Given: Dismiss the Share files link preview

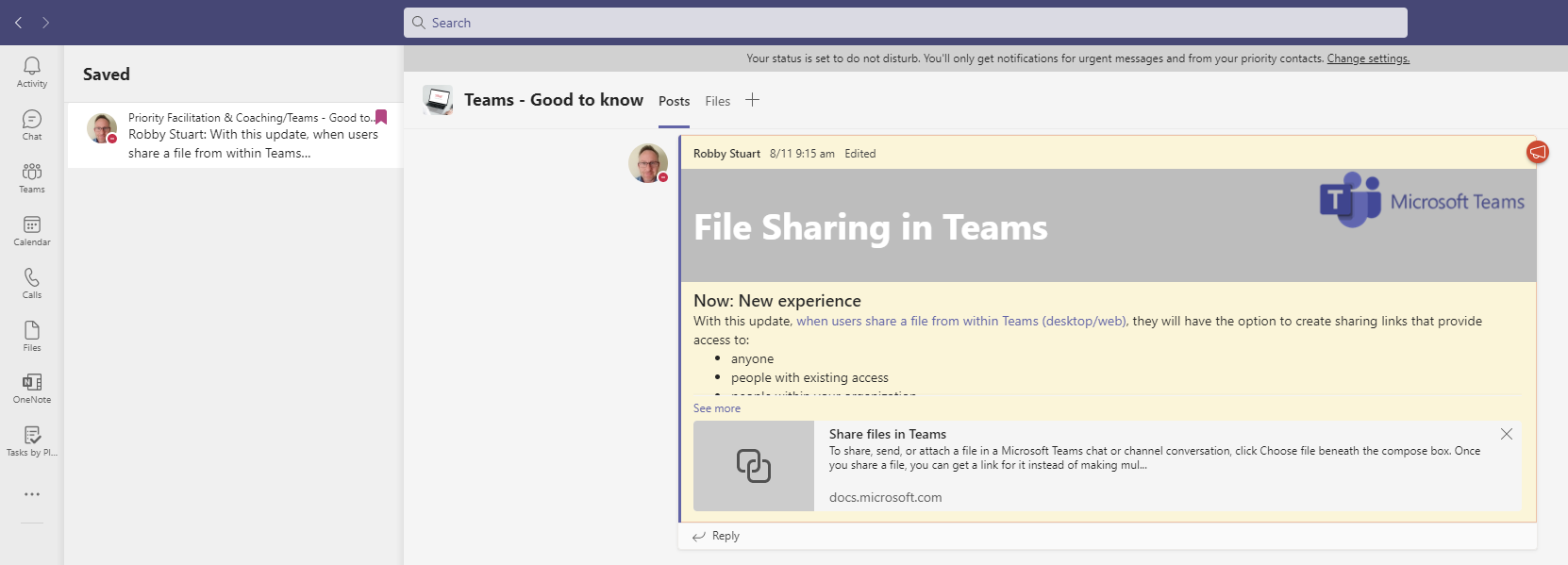Looking at the screenshot, I should tap(1507, 434).
